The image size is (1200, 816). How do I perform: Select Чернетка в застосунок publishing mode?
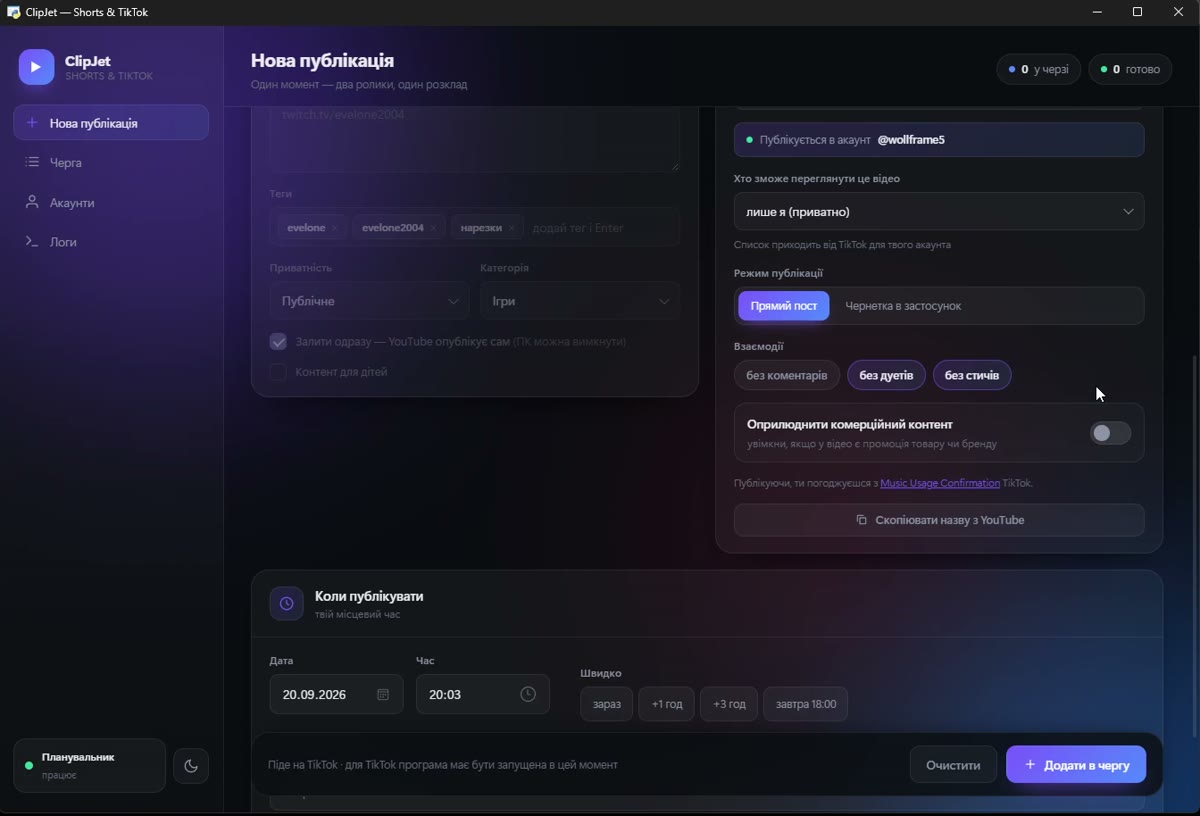903,306
